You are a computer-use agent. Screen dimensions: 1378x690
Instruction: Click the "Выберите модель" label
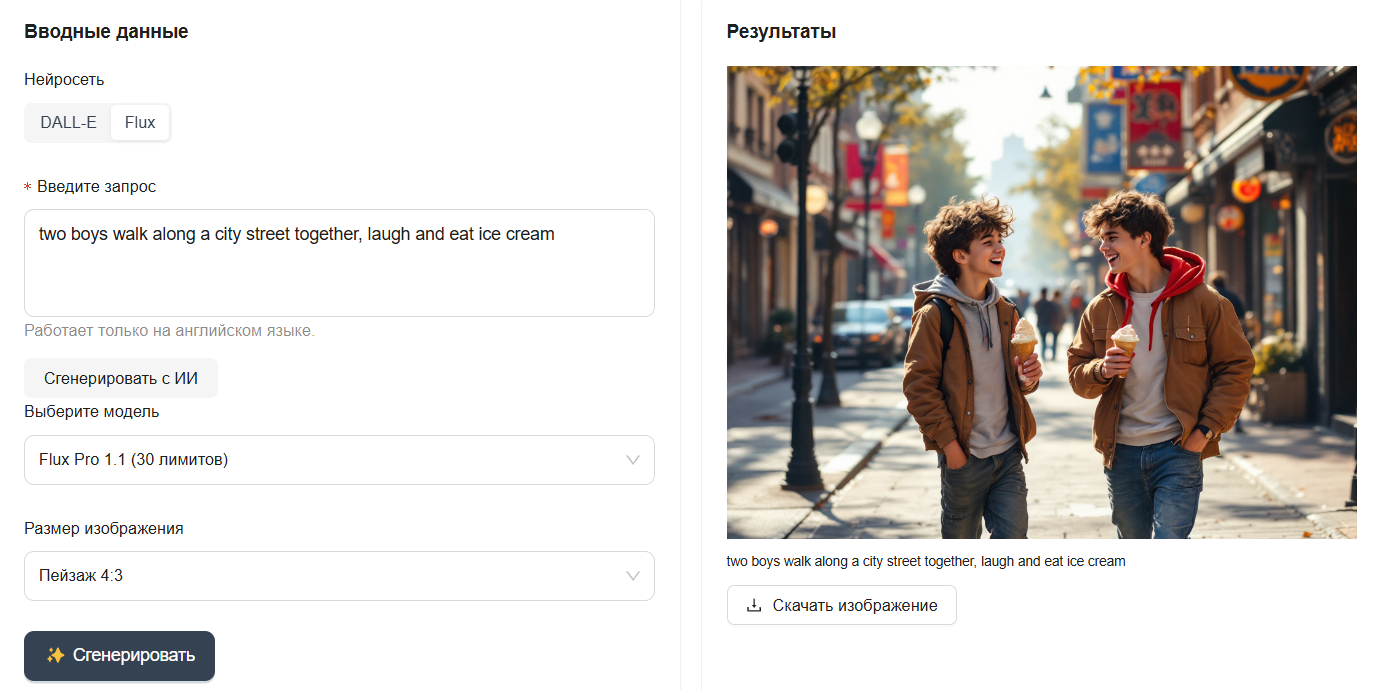[92, 411]
